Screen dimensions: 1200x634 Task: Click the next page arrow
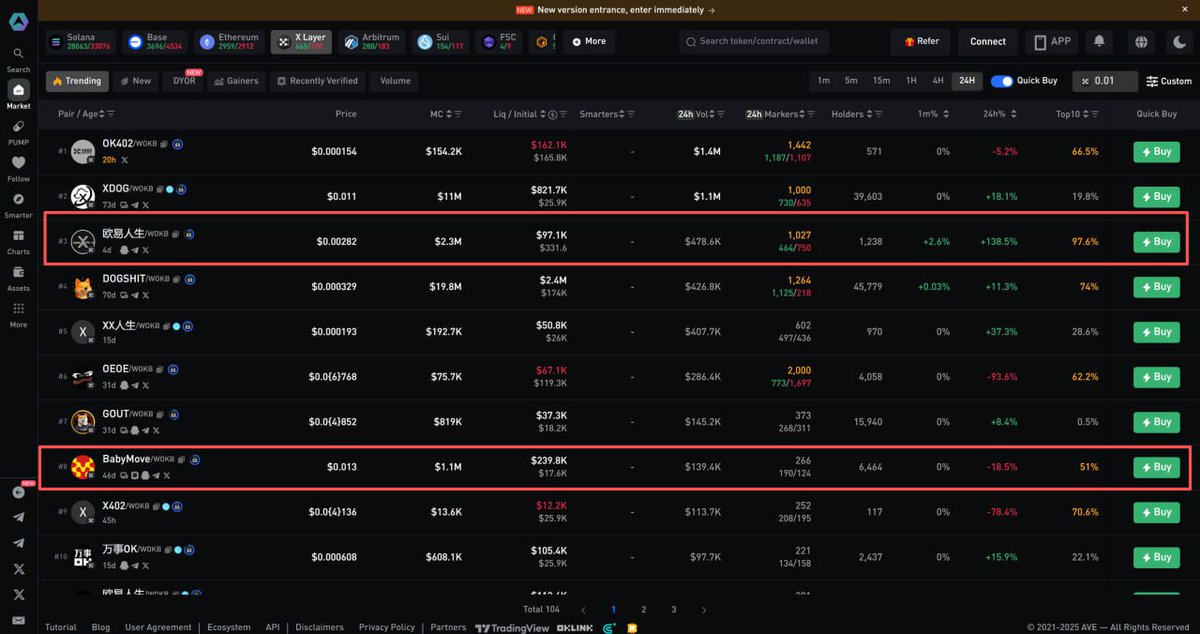[x=704, y=609]
